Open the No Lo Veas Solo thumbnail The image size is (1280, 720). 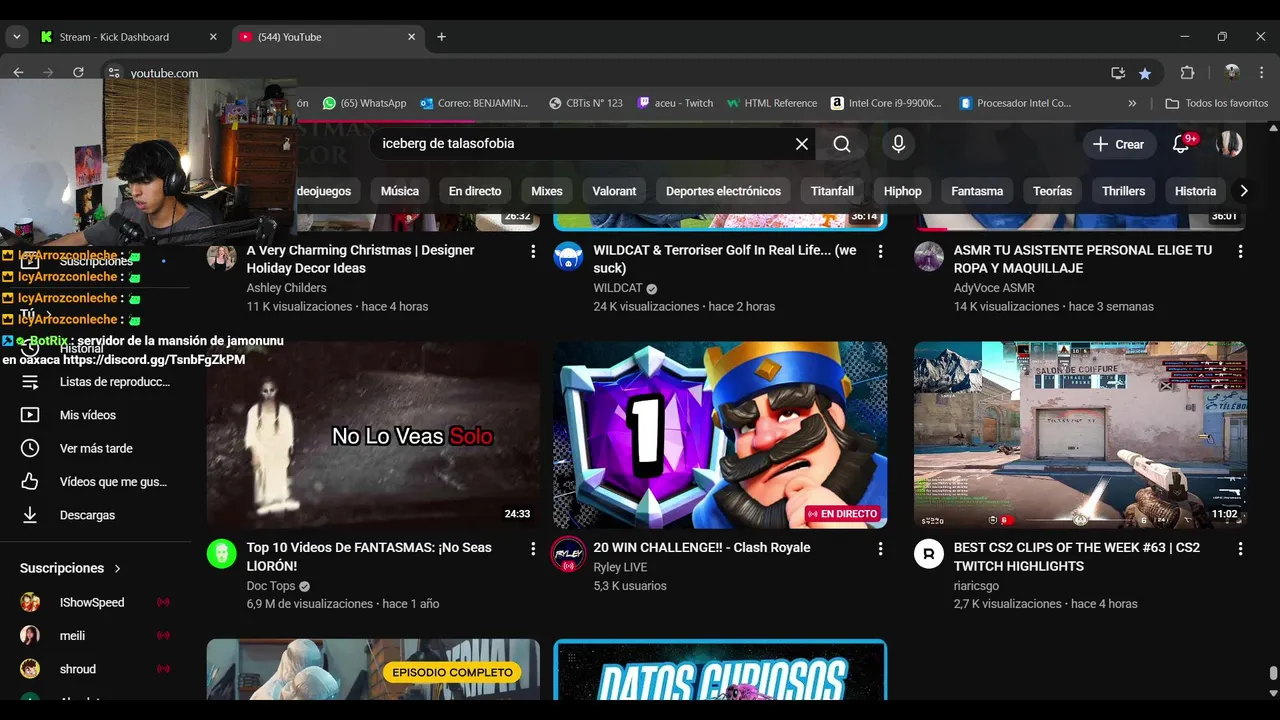[373, 435]
